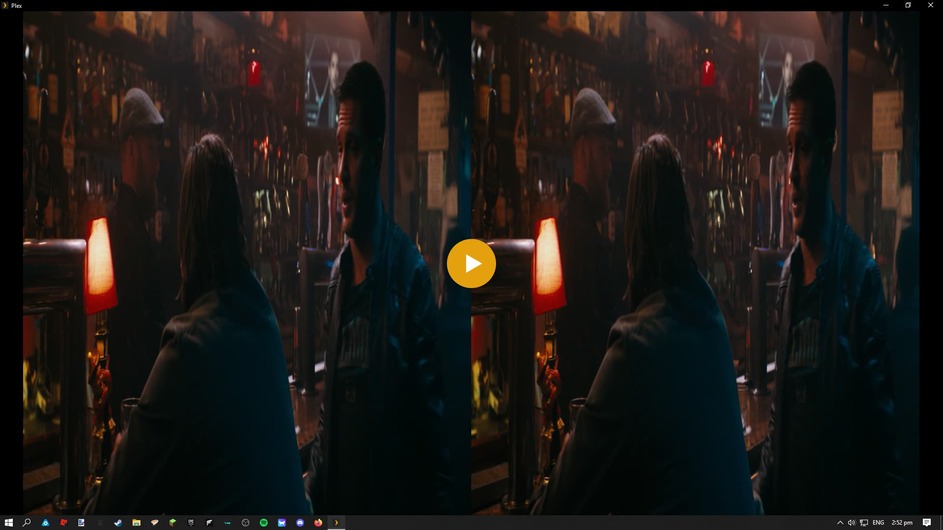Open the document editor icon in taskbar
Image resolution: width=943 pixels, height=530 pixels.
(81, 523)
